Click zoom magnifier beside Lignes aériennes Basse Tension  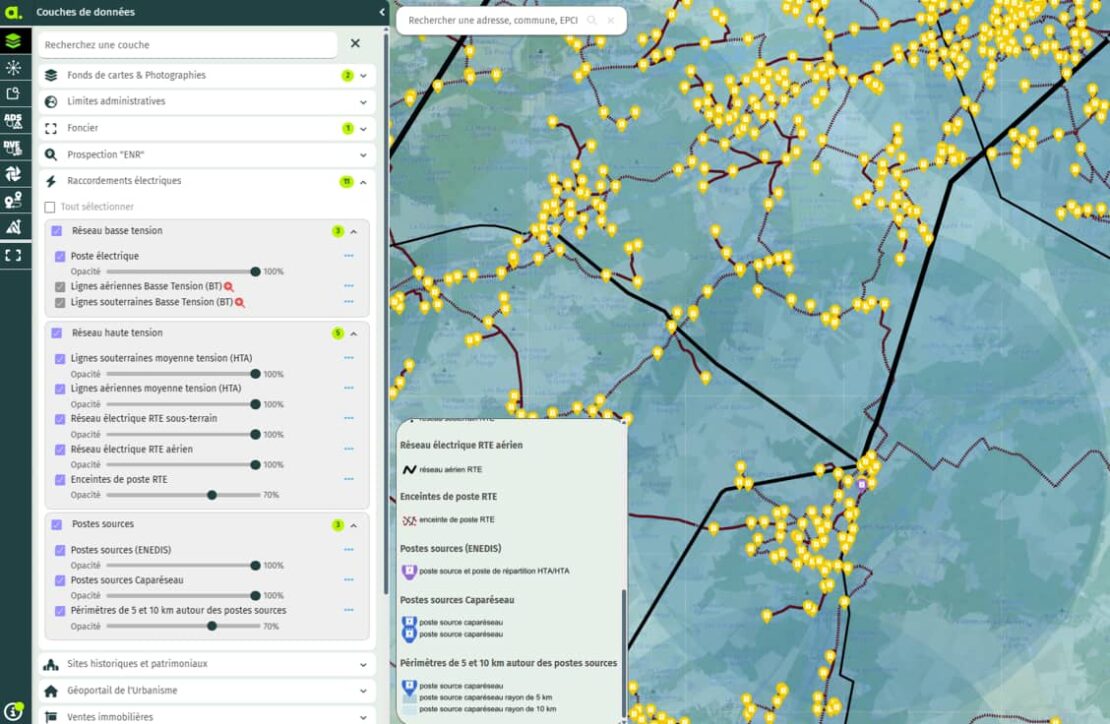[x=229, y=287]
